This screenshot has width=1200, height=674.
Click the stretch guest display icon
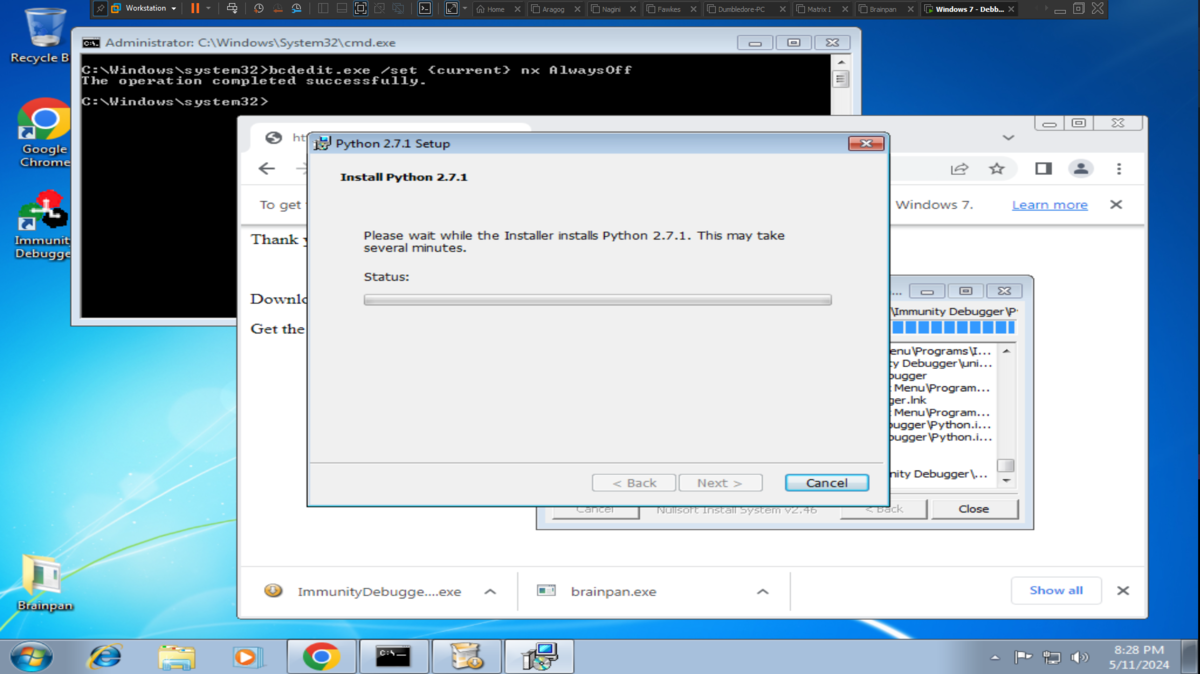tap(452, 8)
